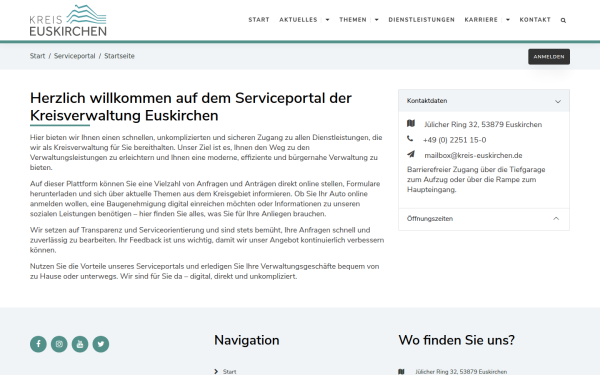Click the mailbox@kreis-euskirchen.de email address

coord(473,155)
